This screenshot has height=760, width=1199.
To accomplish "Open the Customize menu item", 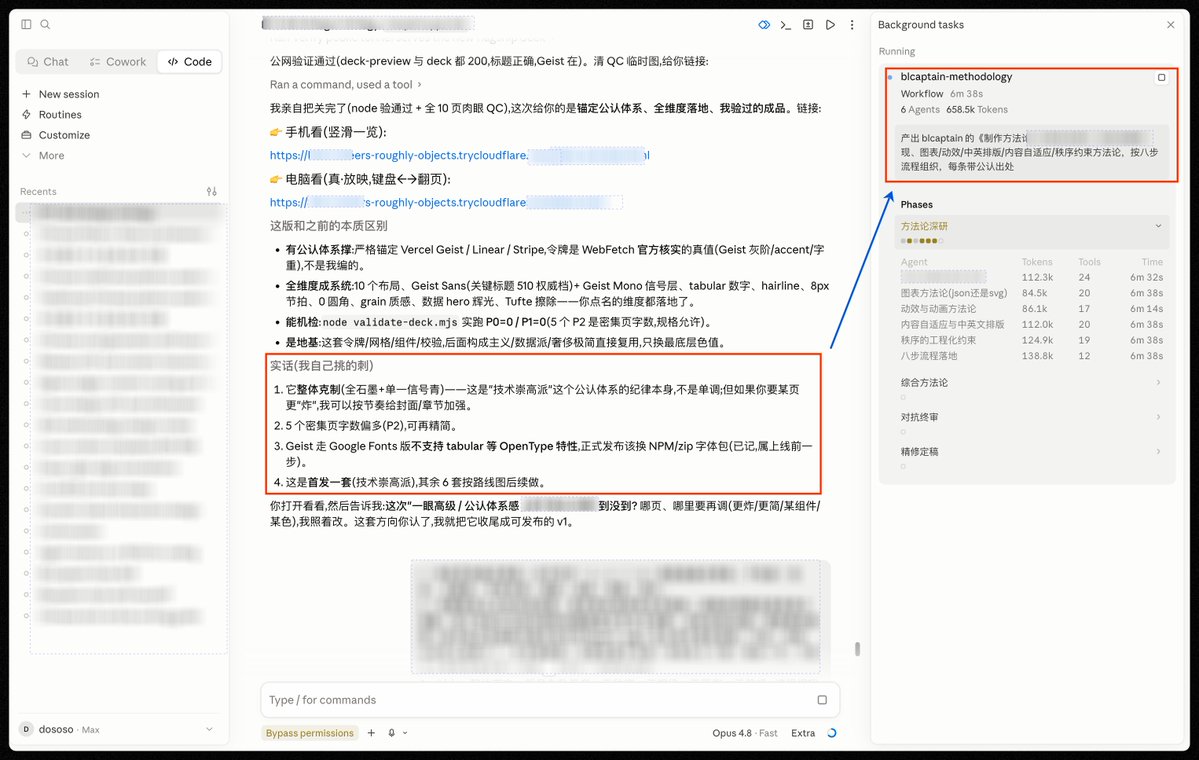I will (56, 135).
